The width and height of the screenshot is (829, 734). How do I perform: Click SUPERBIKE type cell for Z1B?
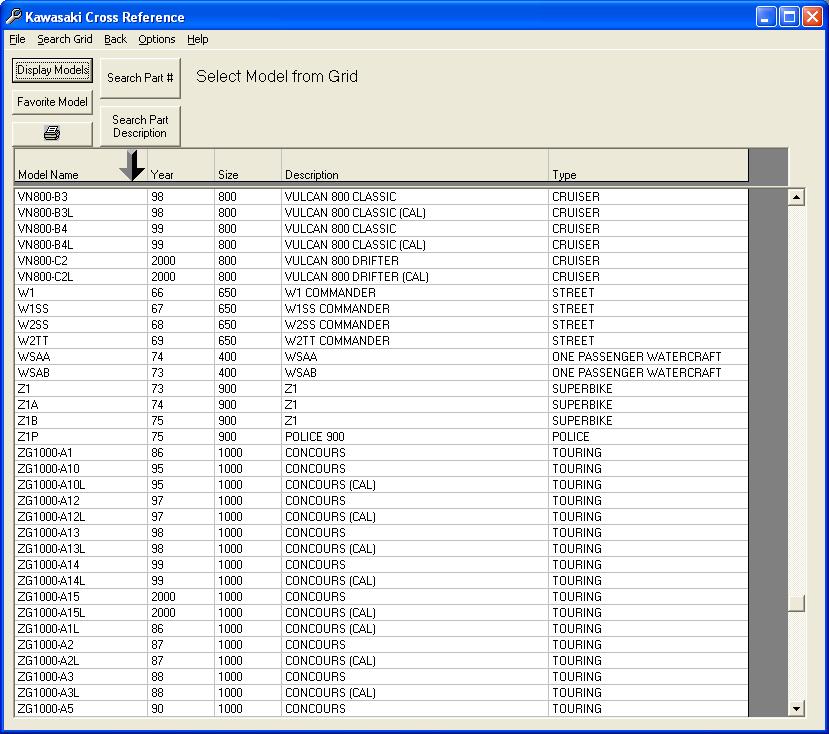648,420
